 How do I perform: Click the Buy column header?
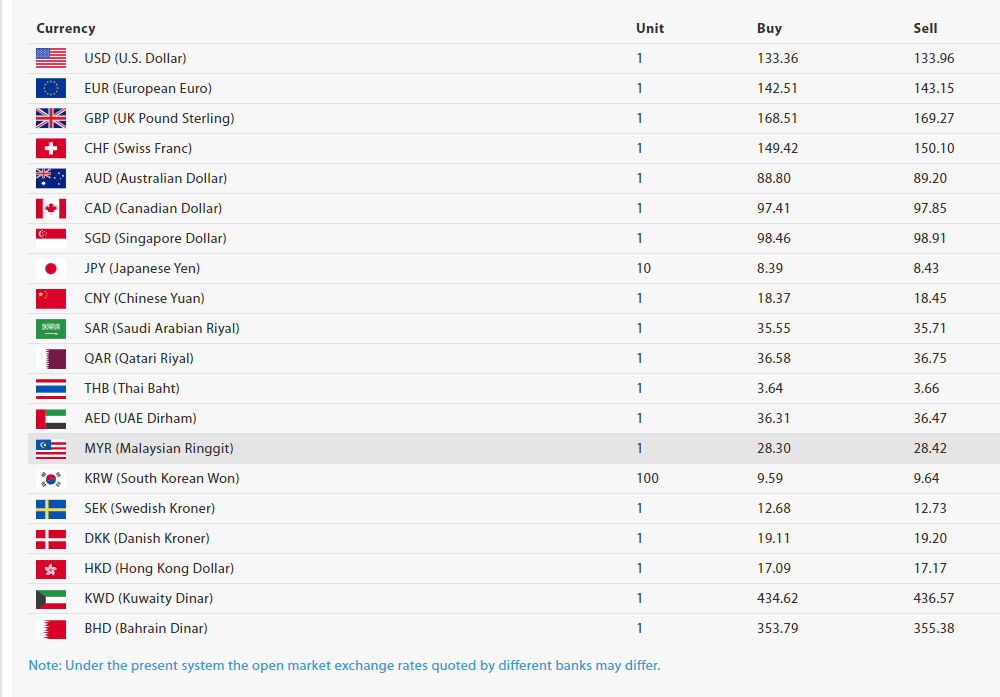769,28
